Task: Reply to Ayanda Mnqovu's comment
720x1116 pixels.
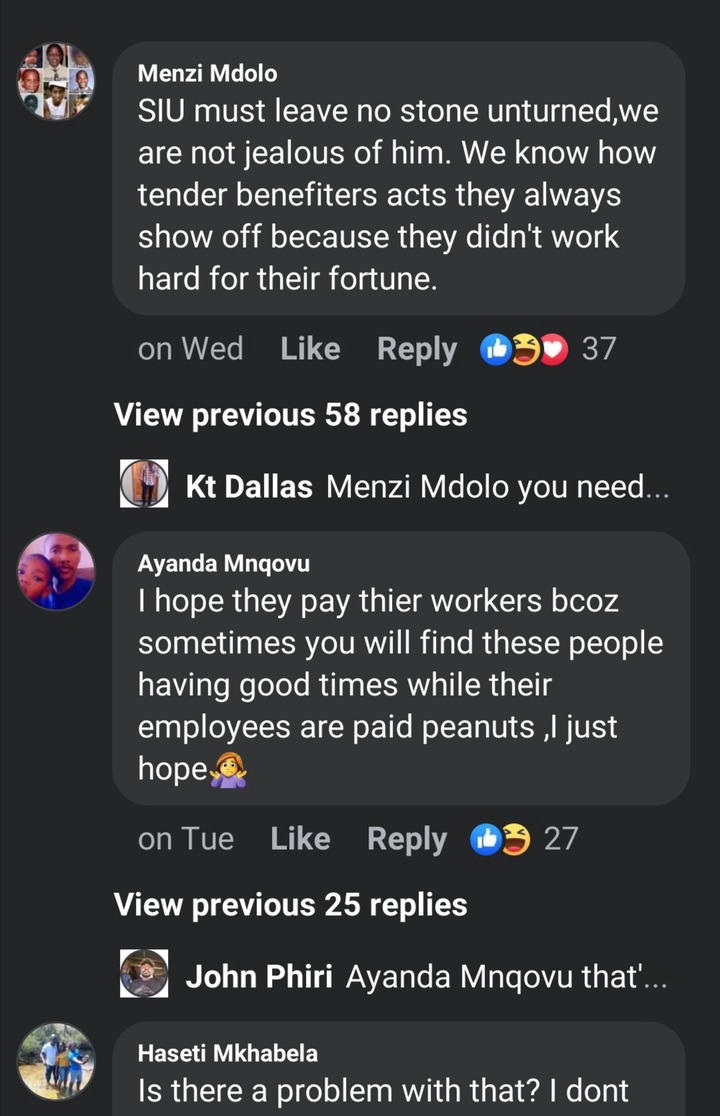Action: click(x=407, y=840)
